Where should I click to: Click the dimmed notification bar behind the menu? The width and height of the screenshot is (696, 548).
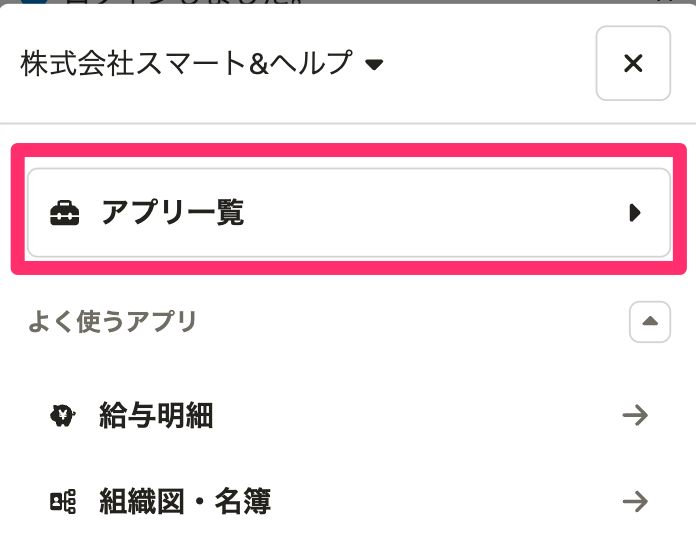[x=348, y=2]
